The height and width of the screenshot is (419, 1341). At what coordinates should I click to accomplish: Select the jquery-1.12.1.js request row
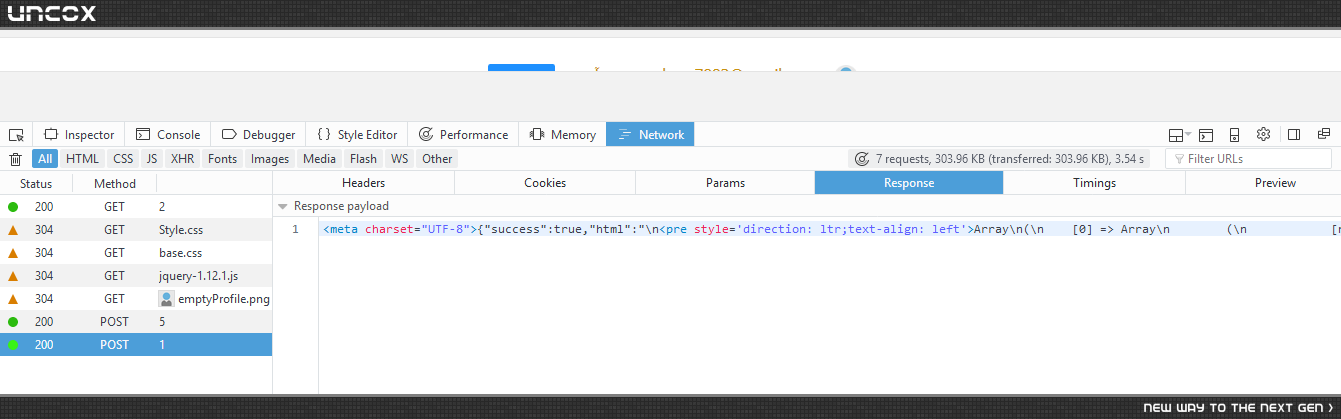pyautogui.click(x=136, y=276)
